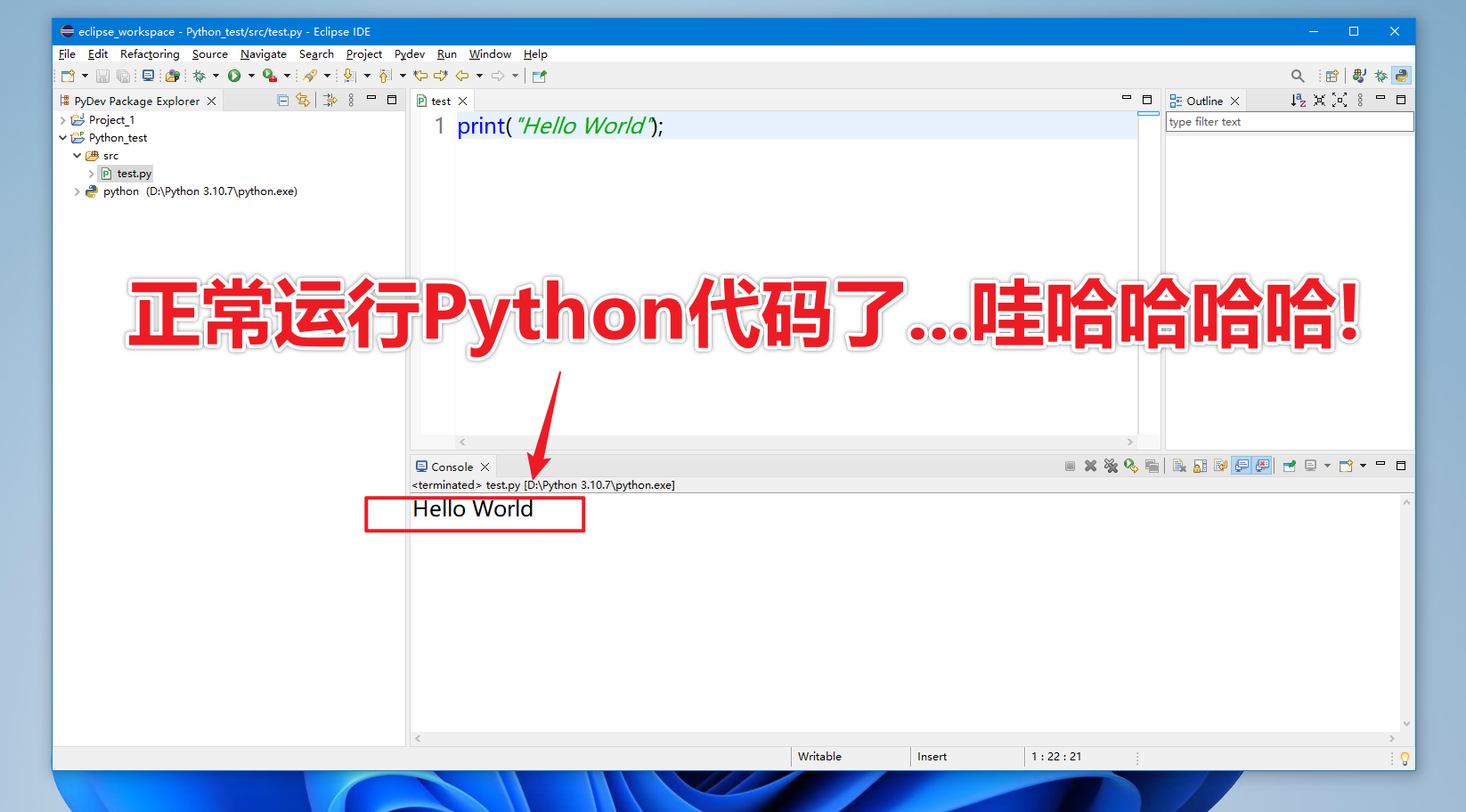Toggle Show Console on standard output change

point(1242,467)
